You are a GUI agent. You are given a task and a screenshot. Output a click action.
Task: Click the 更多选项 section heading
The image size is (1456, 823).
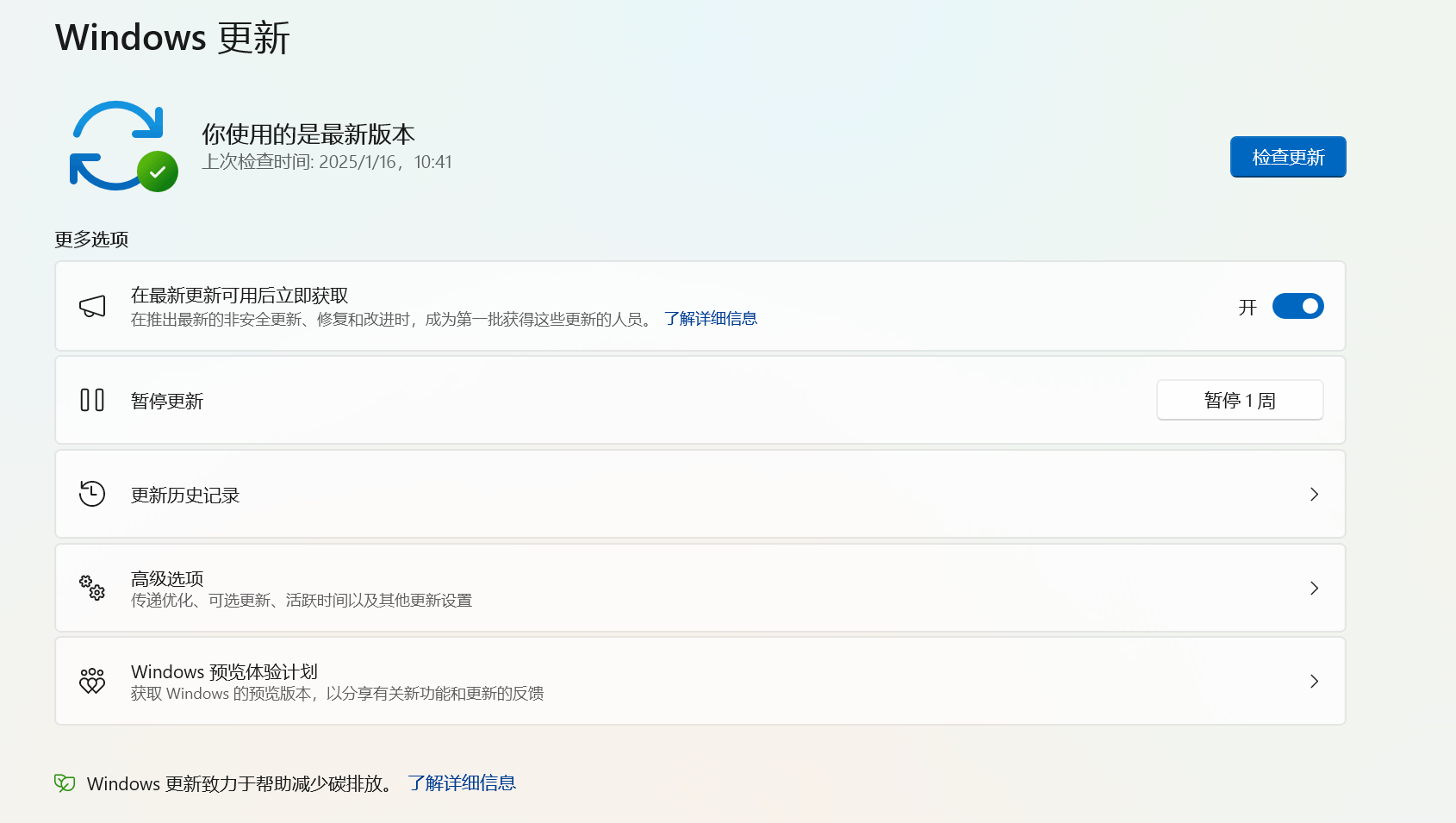click(x=91, y=240)
